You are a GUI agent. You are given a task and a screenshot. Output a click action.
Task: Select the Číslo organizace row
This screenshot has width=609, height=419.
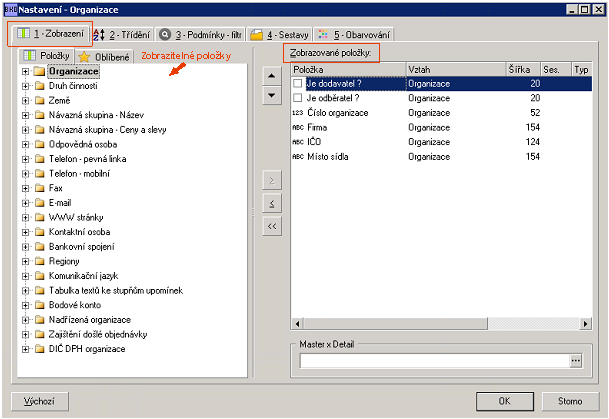pos(442,113)
